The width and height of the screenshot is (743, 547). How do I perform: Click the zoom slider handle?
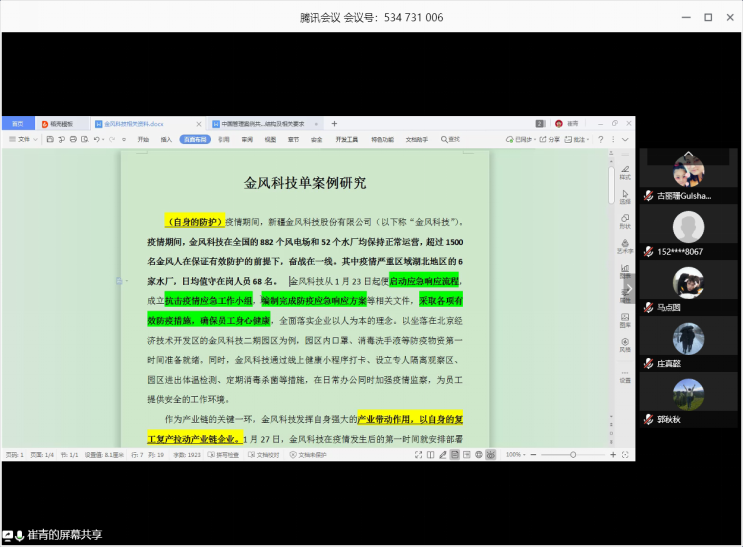pyautogui.click(x=573, y=455)
